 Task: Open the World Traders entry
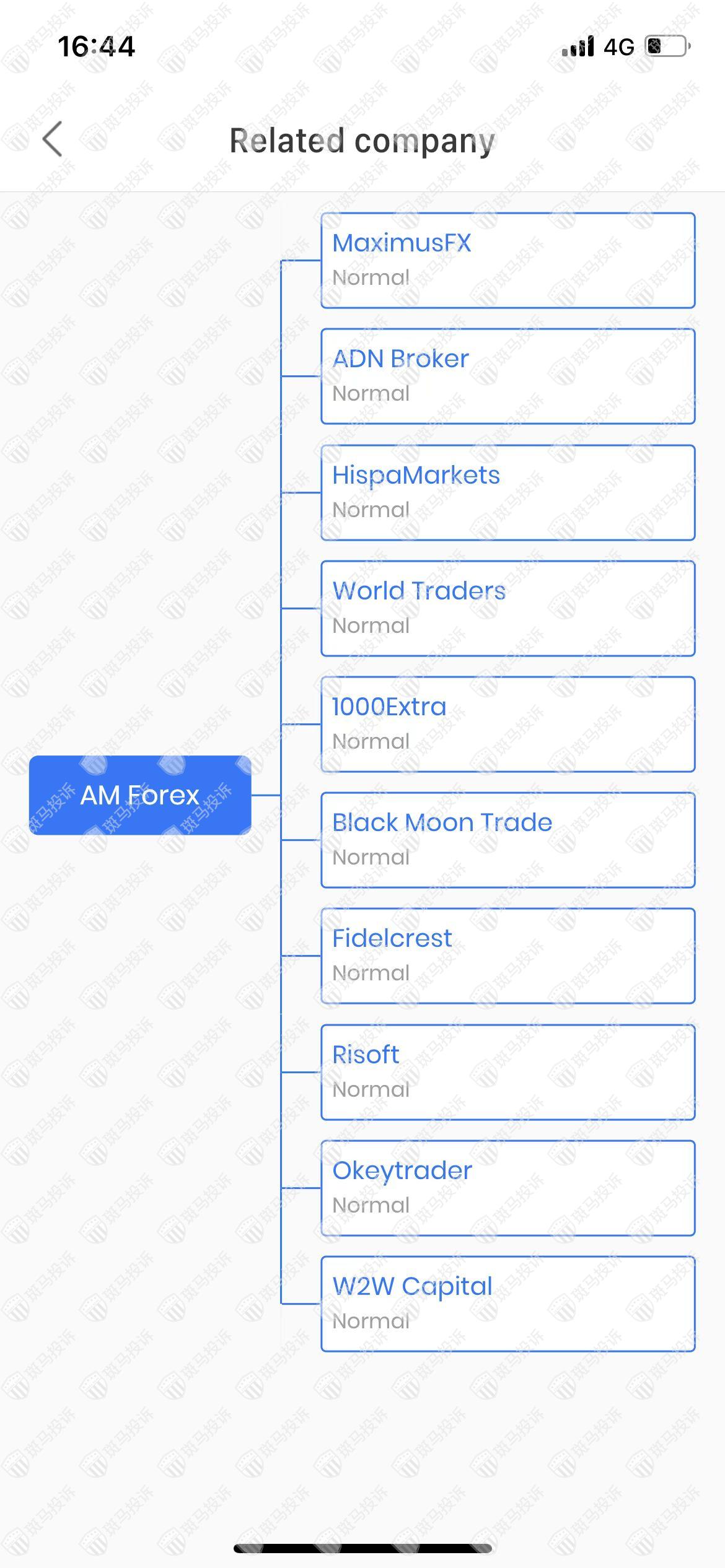click(507, 608)
